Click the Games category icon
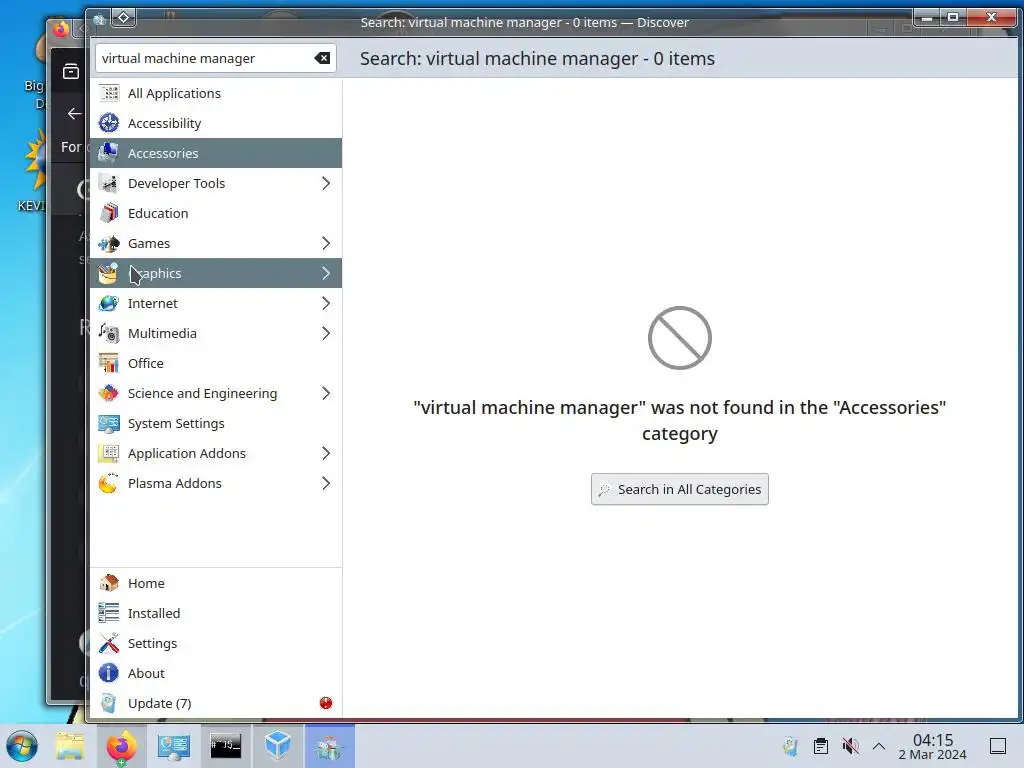 click(x=109, y=244)
